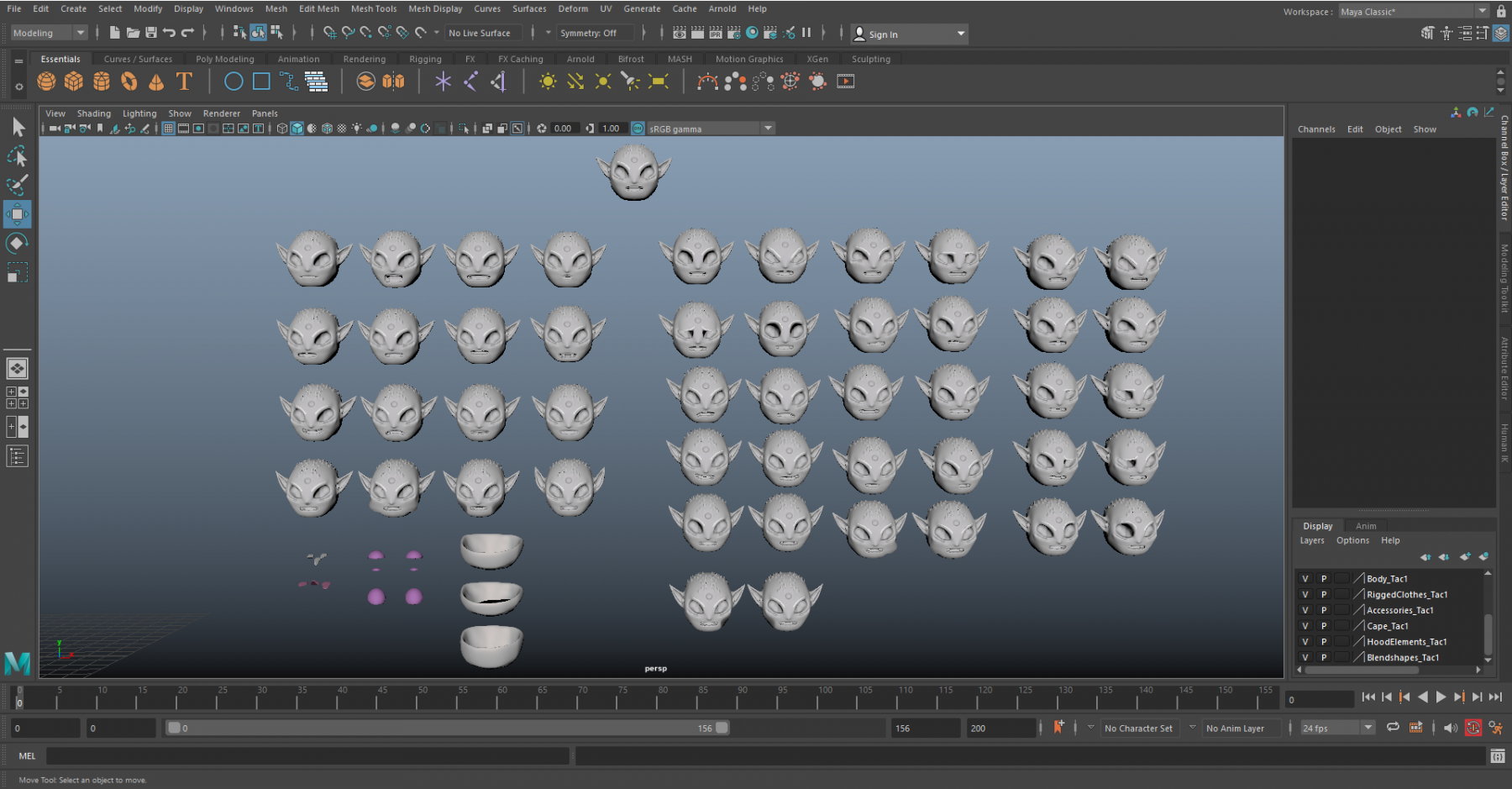This screenshot has height=789, width=1512.
Task: Create a polygon sphere from the shelf
Action: pyautogui.click(x=47, y=82)
